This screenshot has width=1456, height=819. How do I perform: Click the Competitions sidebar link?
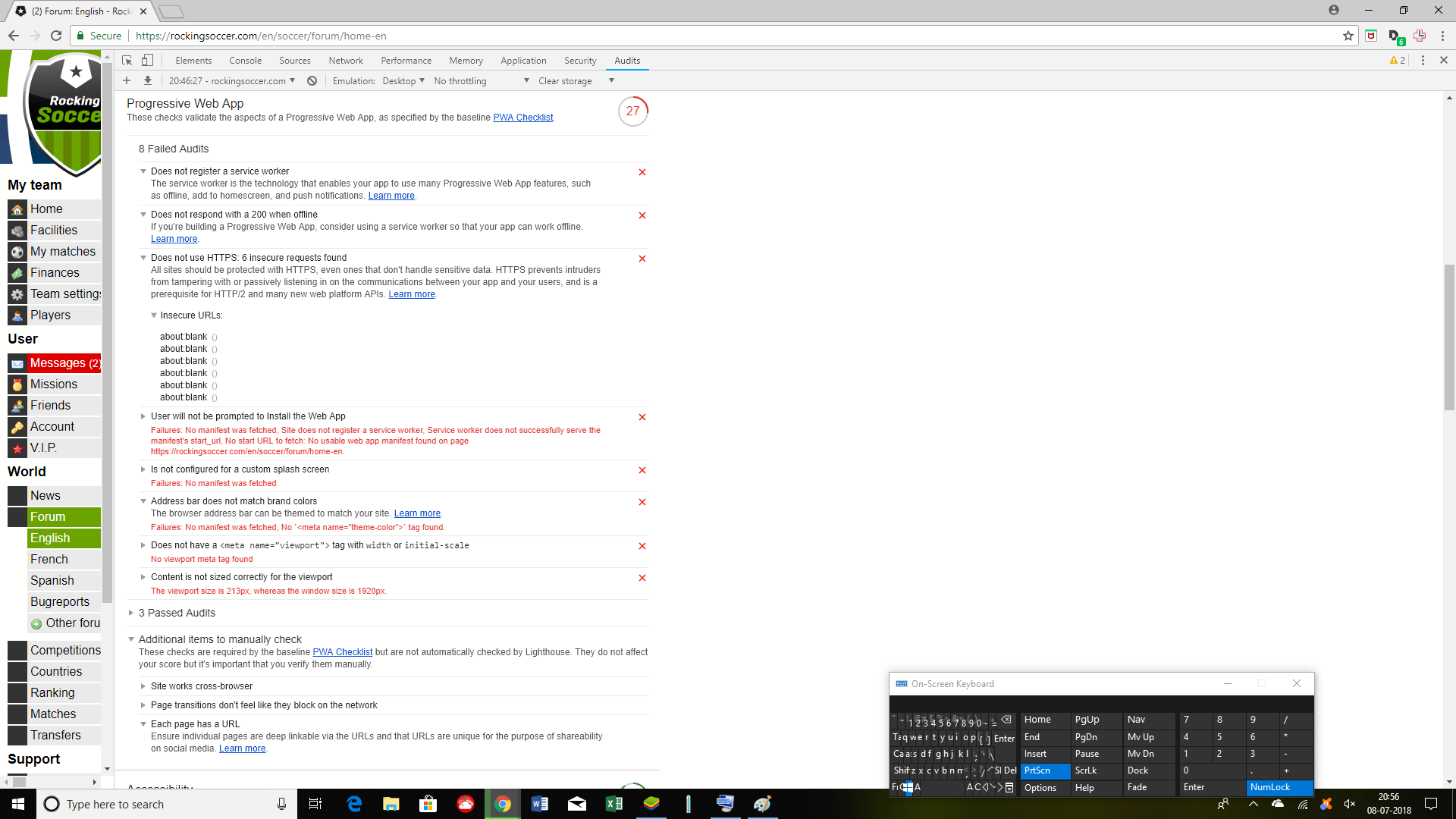55,651
